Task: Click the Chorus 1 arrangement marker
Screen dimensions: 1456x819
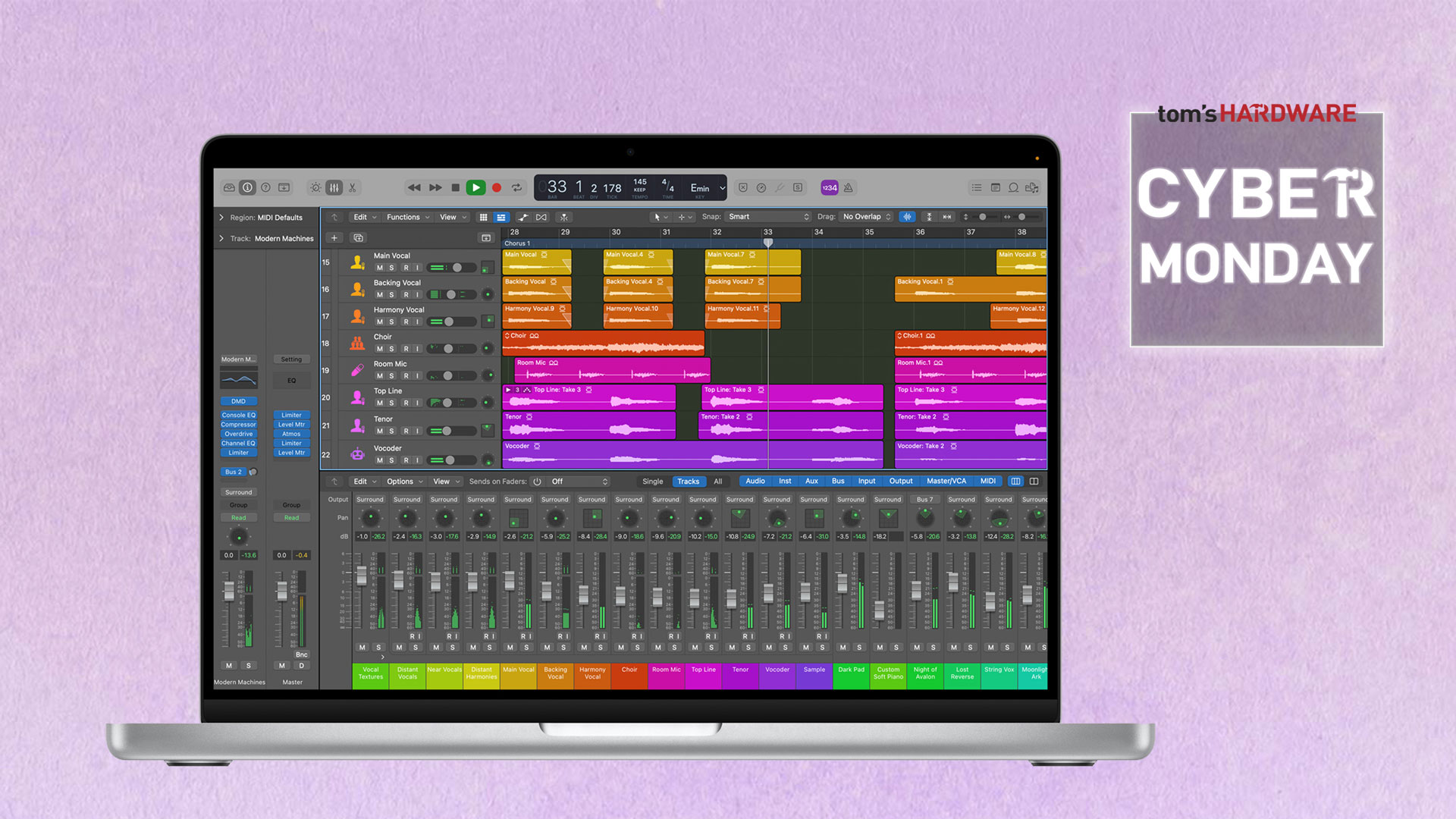Action: (517, 243)
